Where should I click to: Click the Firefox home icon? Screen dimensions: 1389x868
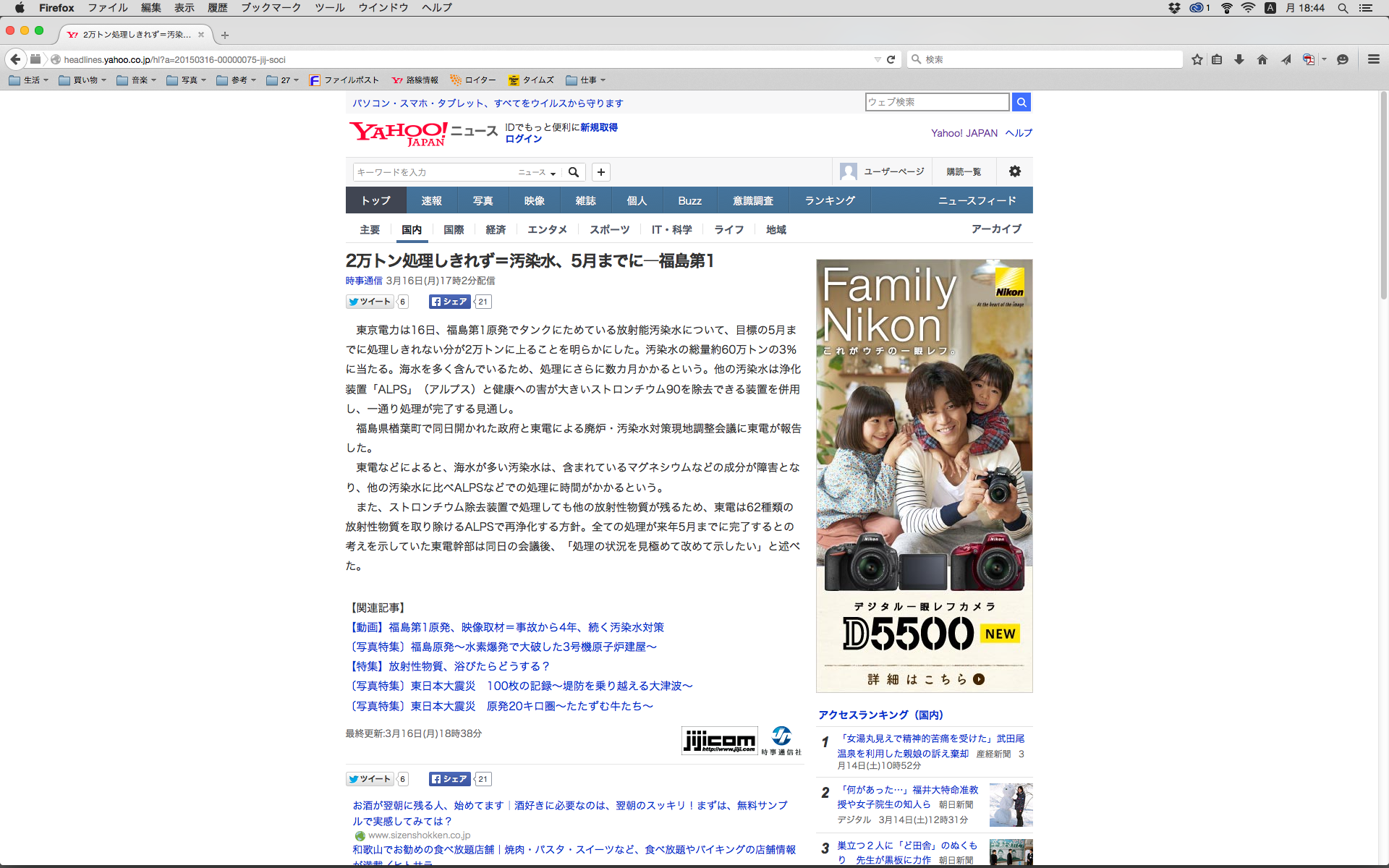1262,59
